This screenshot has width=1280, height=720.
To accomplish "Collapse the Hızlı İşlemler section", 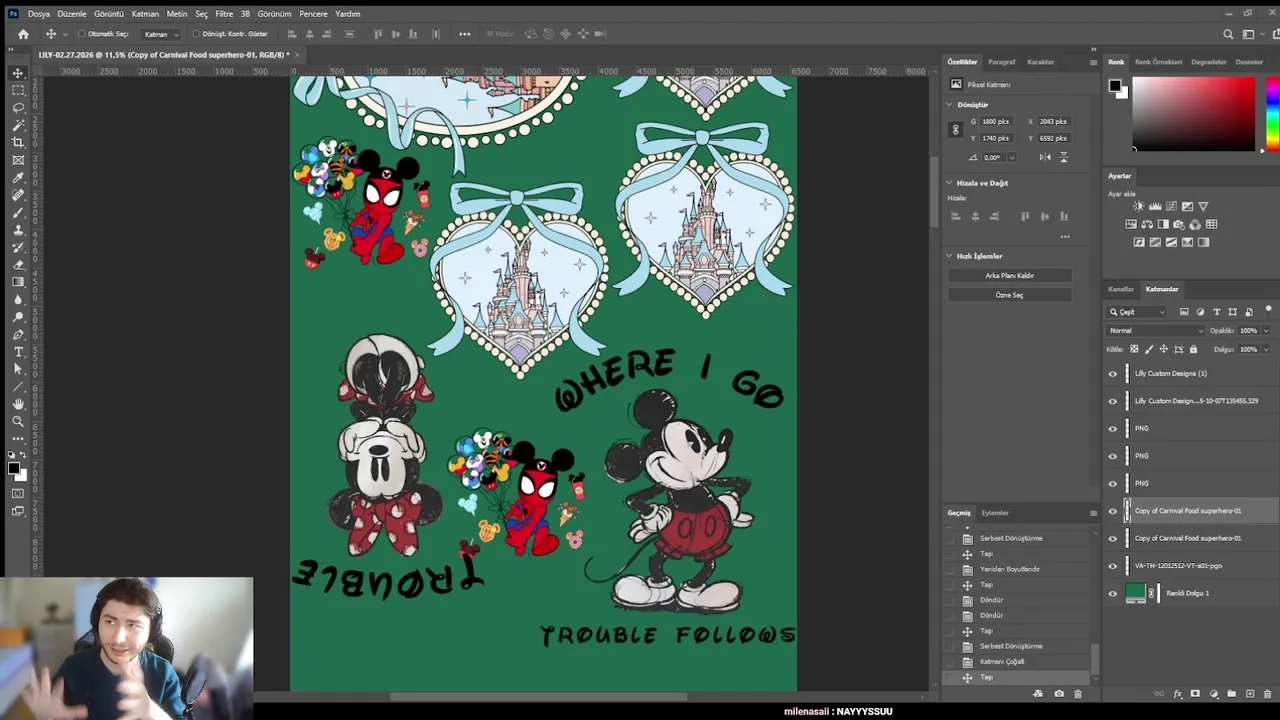I will 950,256.
